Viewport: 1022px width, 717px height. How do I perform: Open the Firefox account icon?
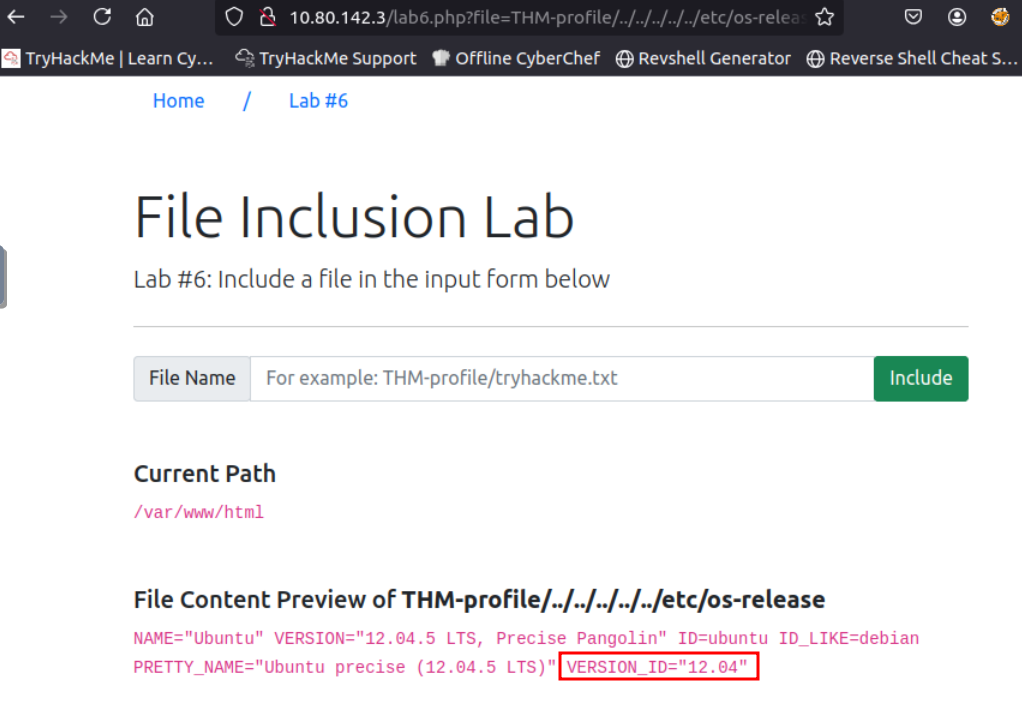click(957, 17)
